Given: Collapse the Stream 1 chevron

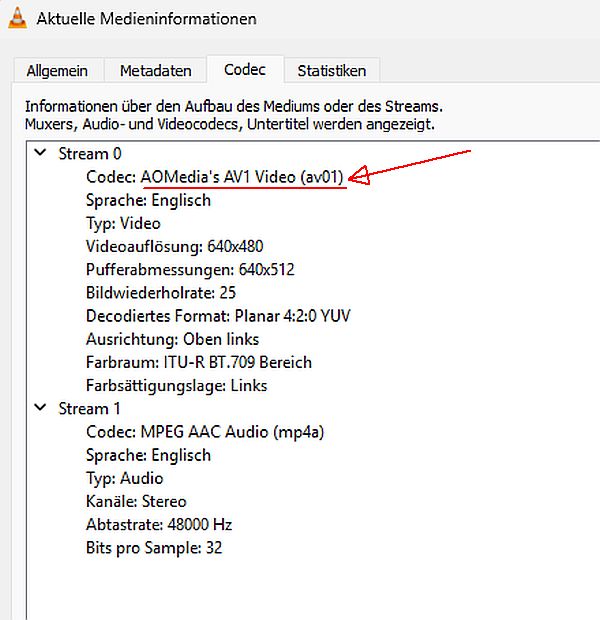Looking at the screenshot, I should pyautogui.click(x=40, y=408).
